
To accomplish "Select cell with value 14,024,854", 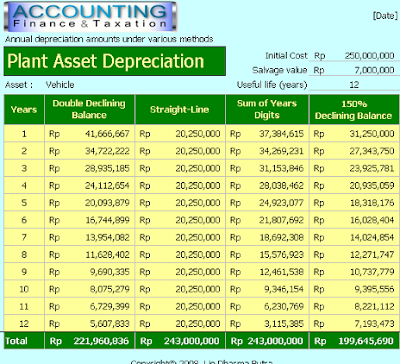I will [354, 237].
